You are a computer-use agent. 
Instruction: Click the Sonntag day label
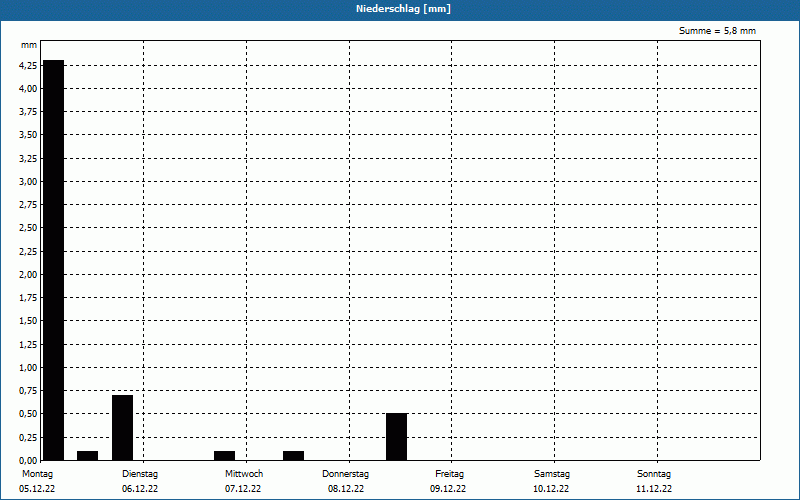(654, 474)
